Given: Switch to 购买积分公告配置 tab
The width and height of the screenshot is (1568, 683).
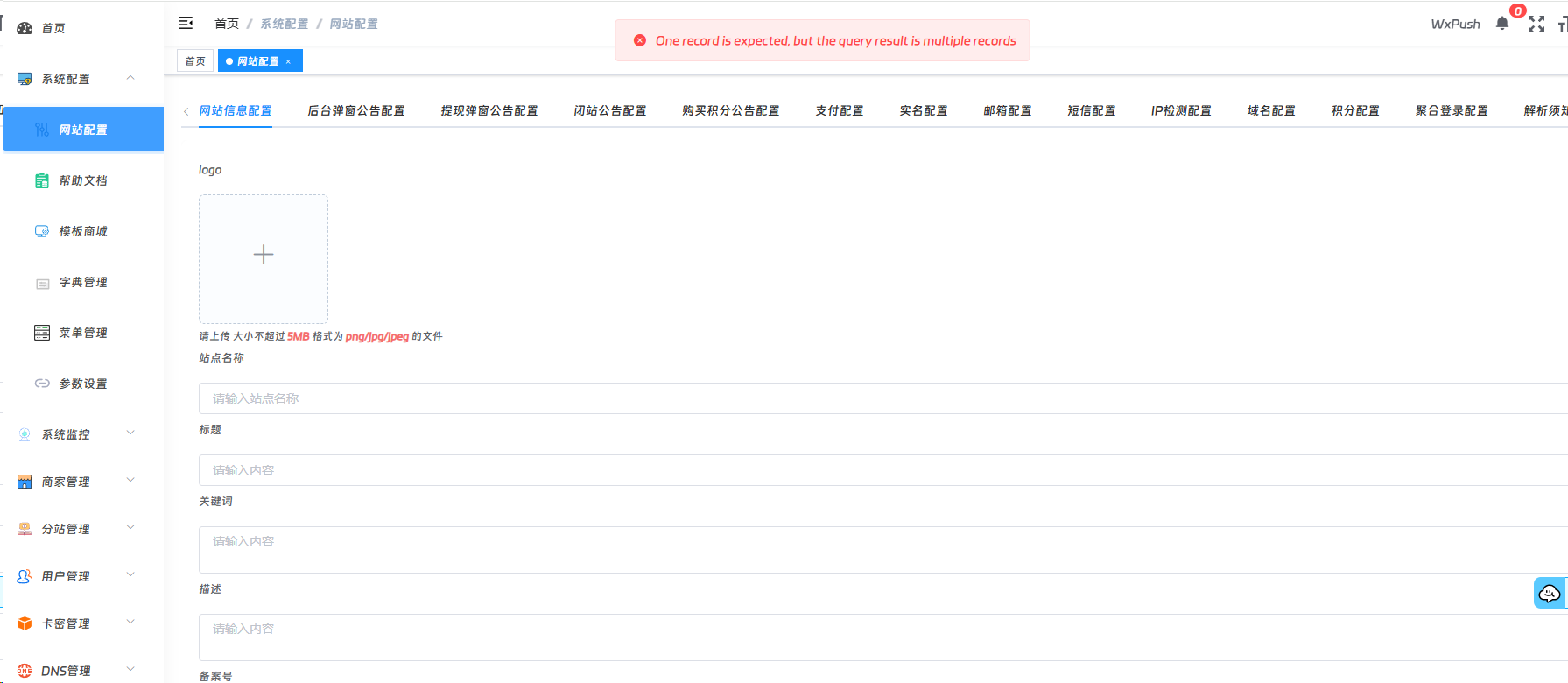Looking at the screenshot, I should tap(731, 110).
